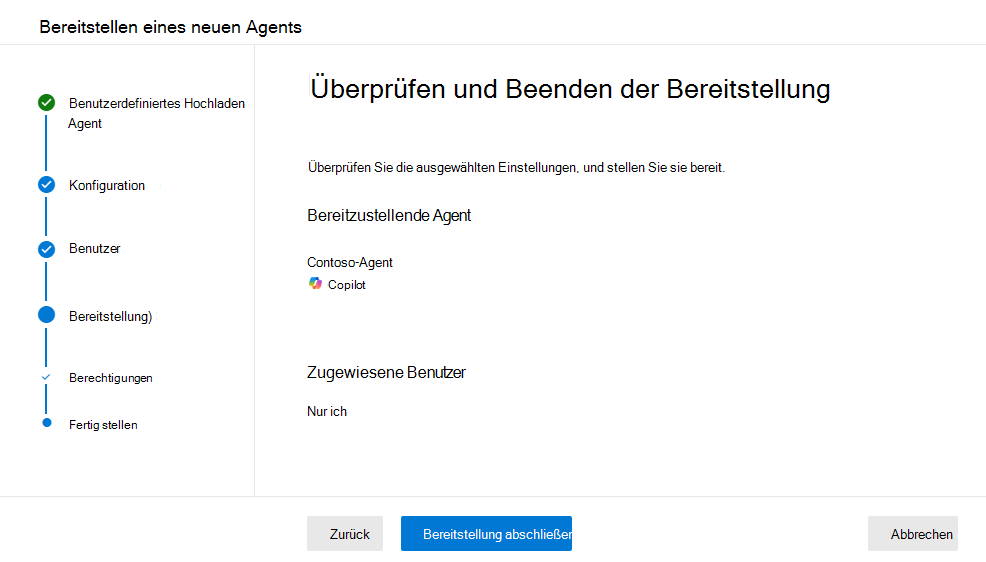986x562 pixels.
Task: Click the Copilot logo icon
Action: [x=315, y=284]
